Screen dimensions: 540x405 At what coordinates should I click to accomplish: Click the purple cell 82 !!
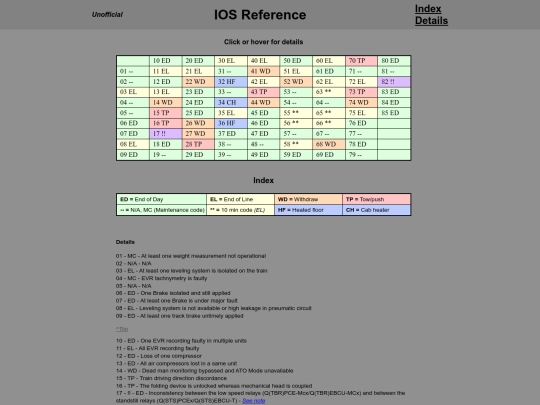(x=394, y=82)
